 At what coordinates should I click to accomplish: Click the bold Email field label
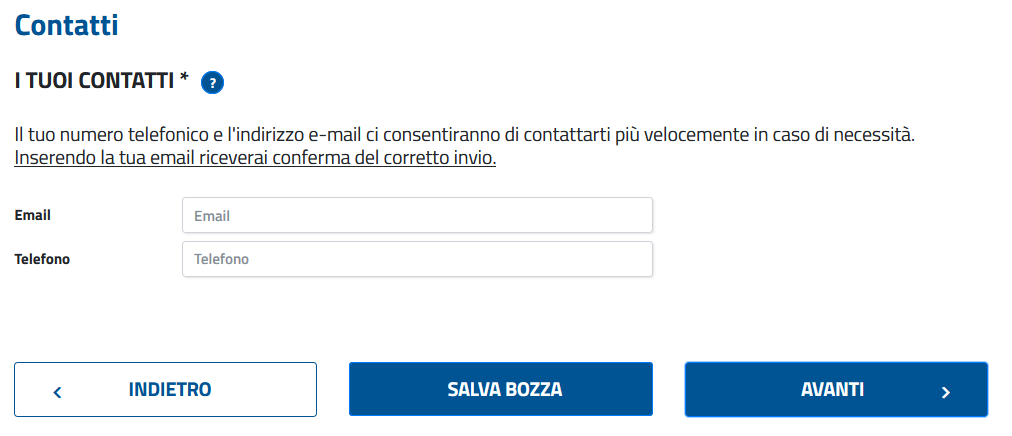click(32, 215)
